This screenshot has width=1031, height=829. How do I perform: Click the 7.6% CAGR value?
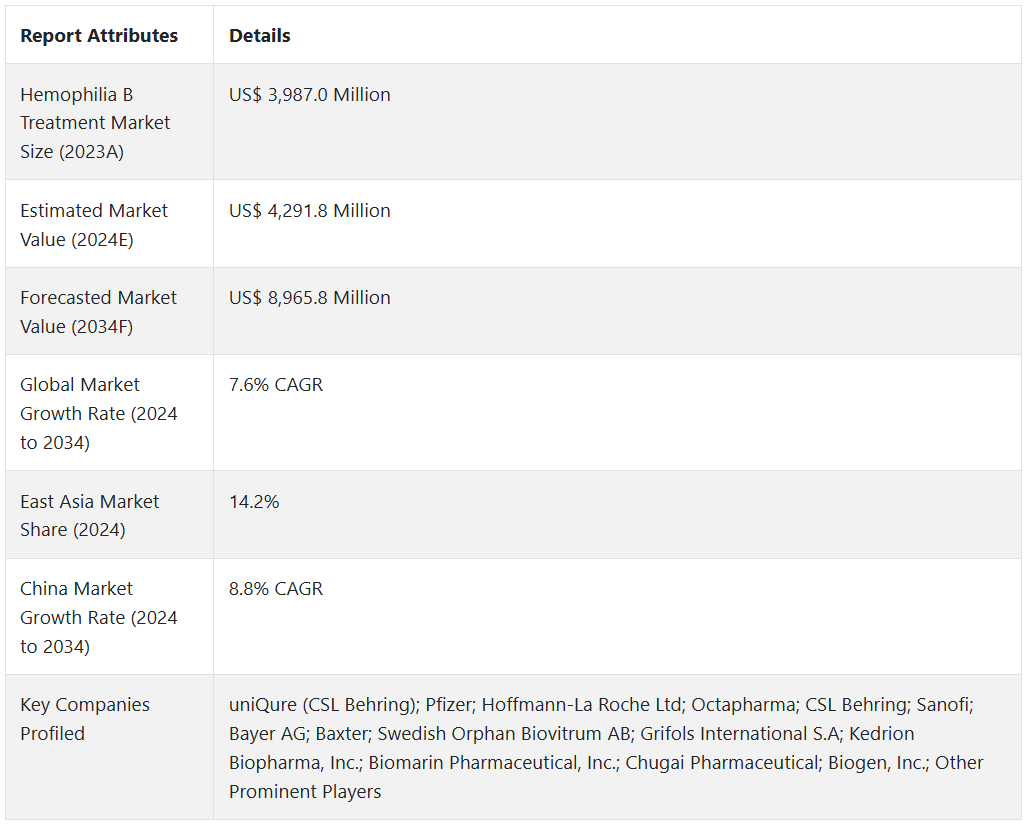(x=276, y=385)
